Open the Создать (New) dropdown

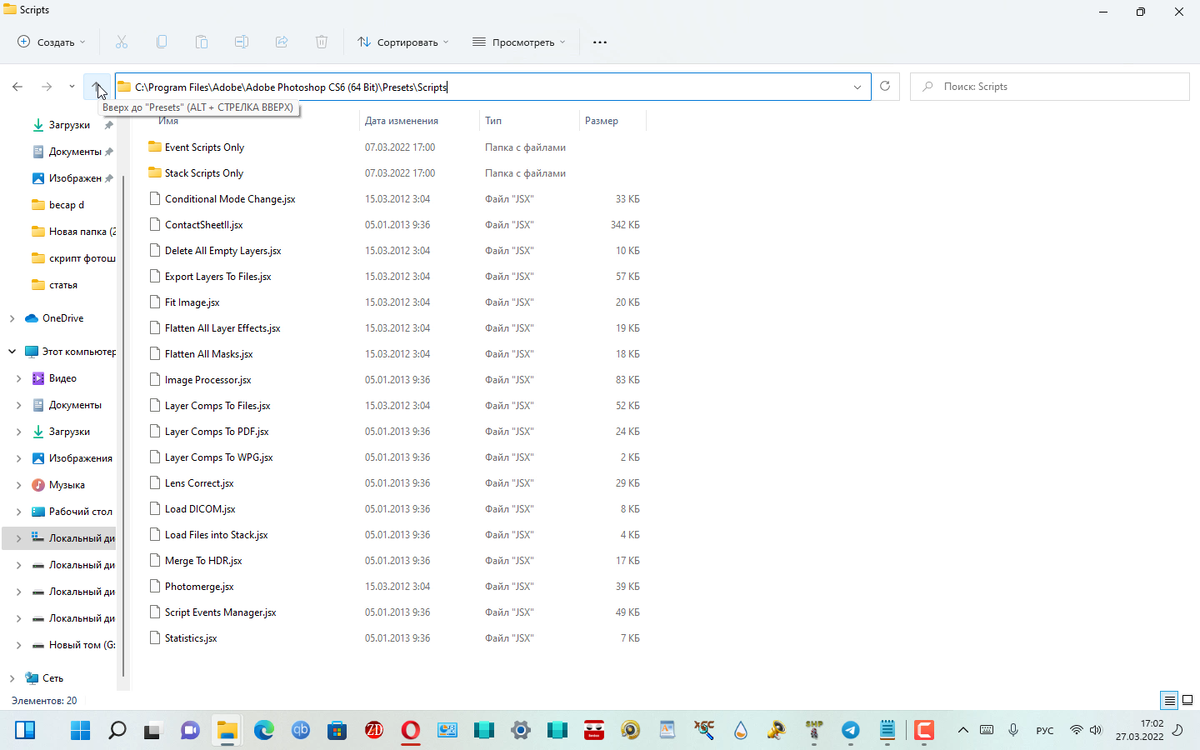tap(52, 42)
